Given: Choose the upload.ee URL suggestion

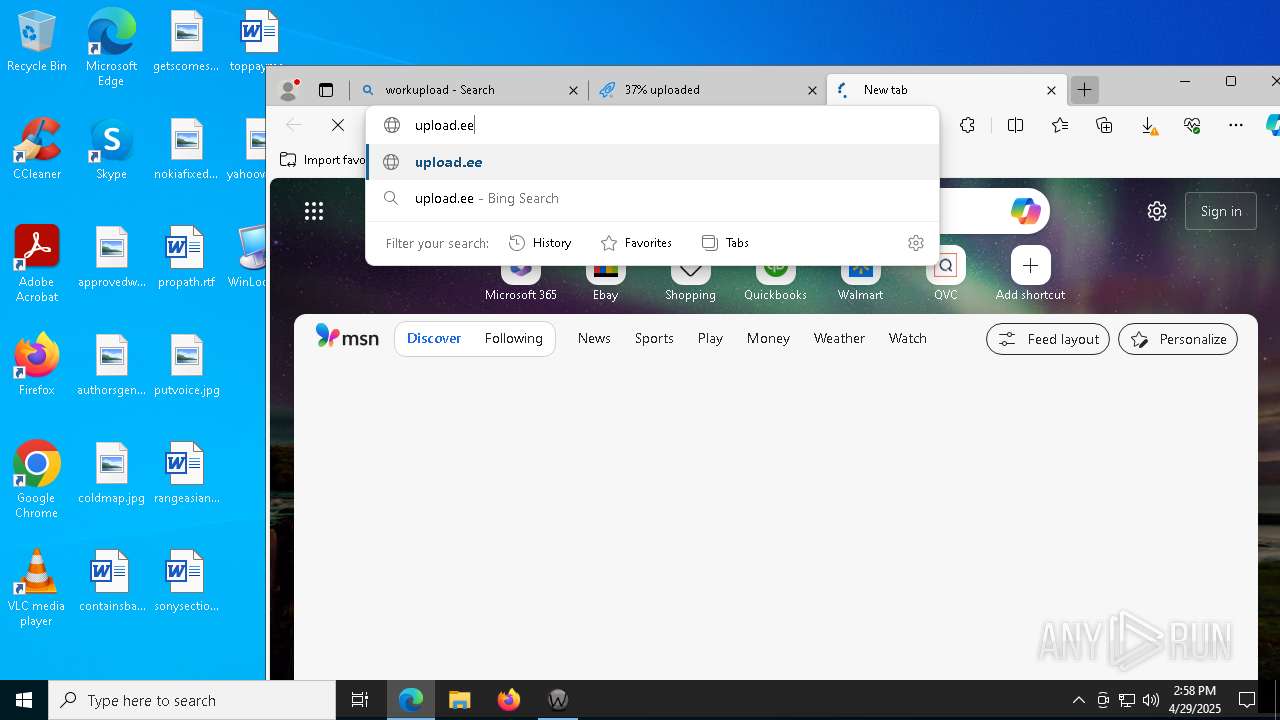Looking at the screenshot, I should 653,162.
